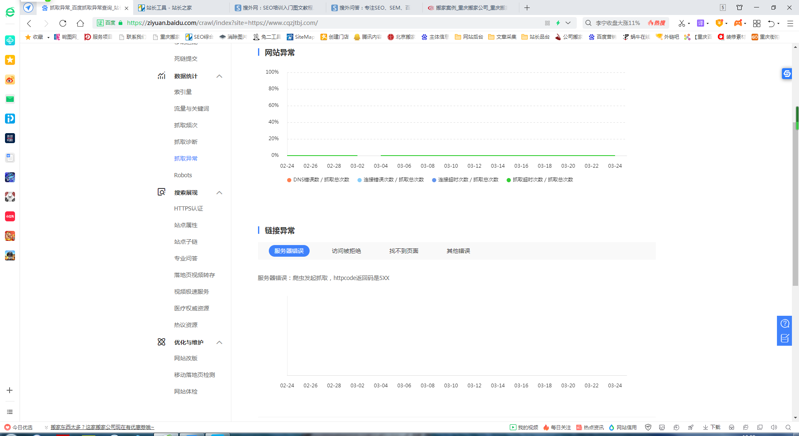Toggle the 连接超时次数 legend series

click(x=465, y=180)
